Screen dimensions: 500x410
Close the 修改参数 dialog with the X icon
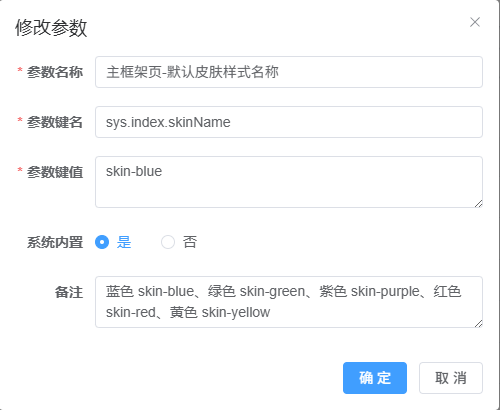pyautogui.click(x=475, y=22)
